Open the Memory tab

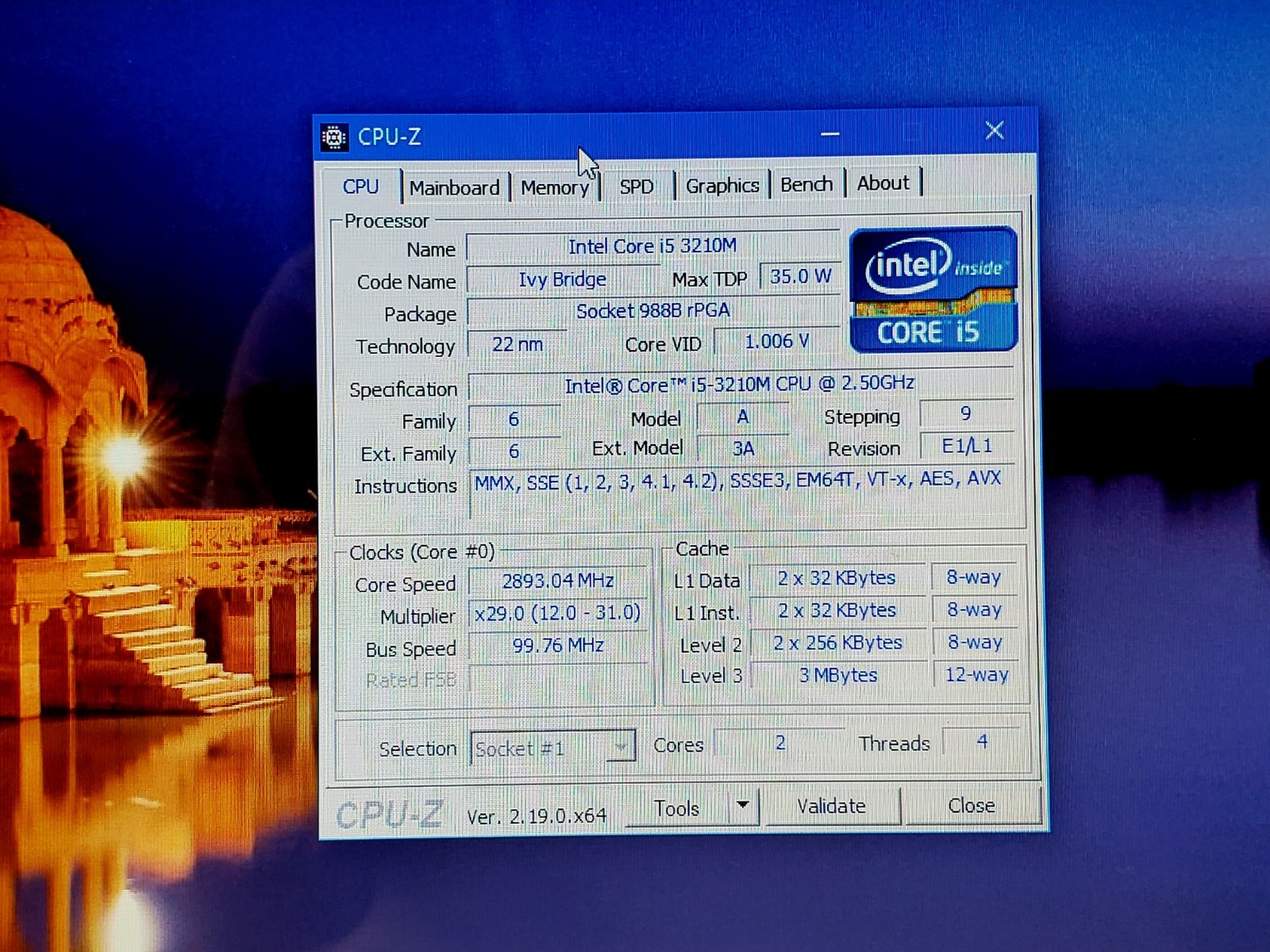pos(555,188)
